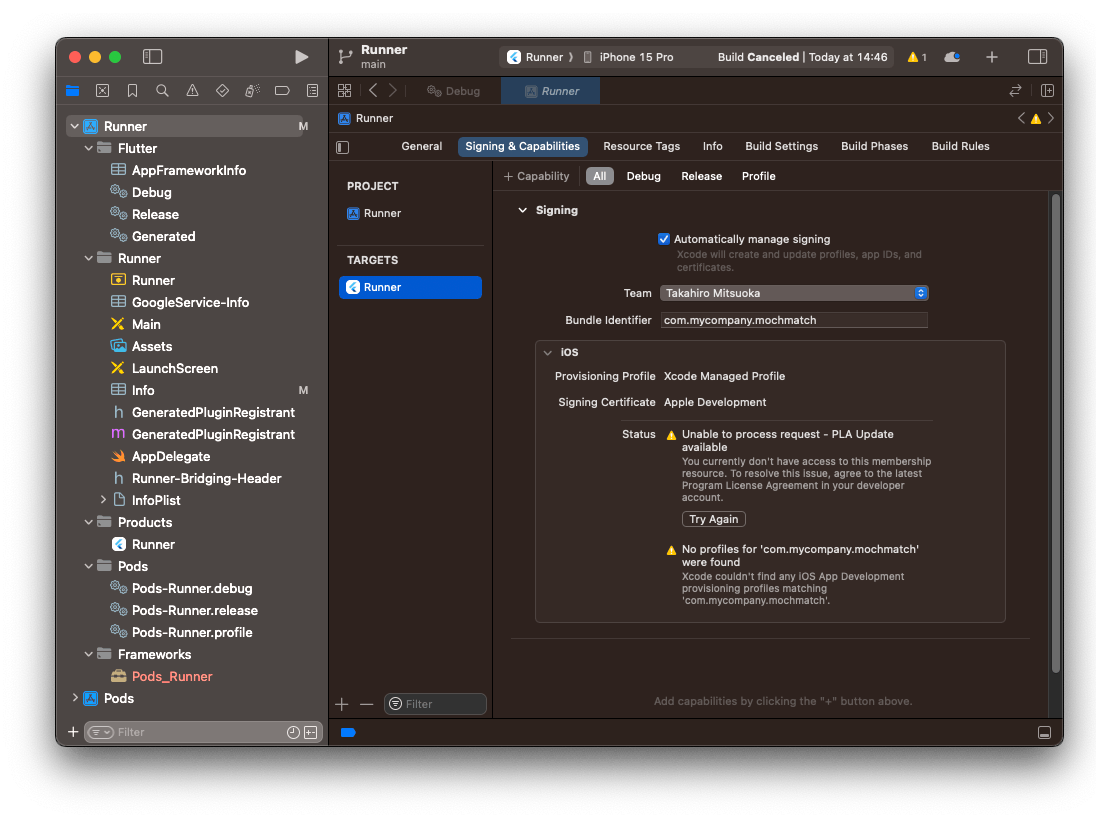Switch to the General tab
Viewport: 1119px width, 820px height.
click(x=422, y=146)
